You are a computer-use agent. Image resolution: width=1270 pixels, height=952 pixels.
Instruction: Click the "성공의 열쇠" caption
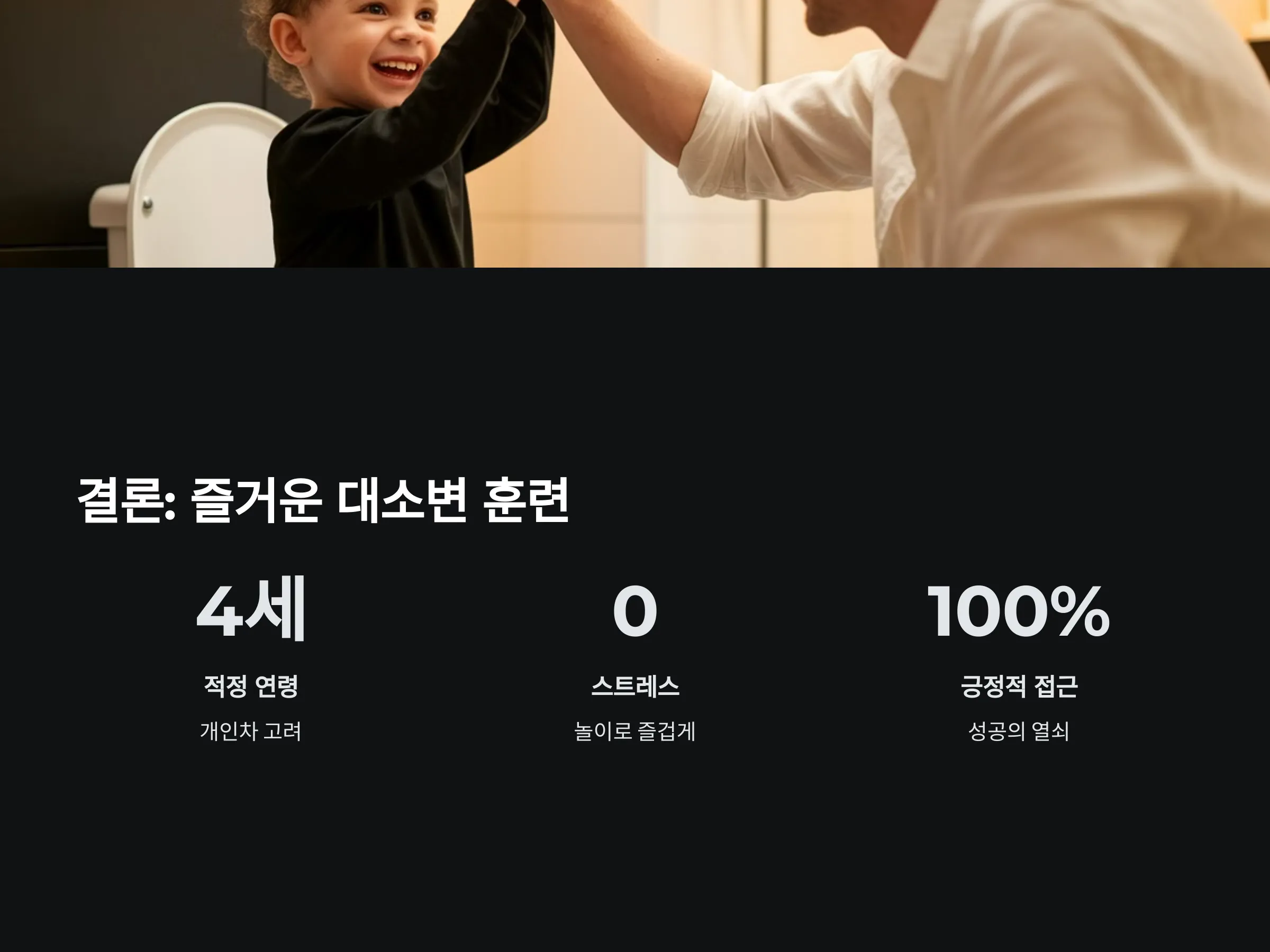tap(1019, 731)
